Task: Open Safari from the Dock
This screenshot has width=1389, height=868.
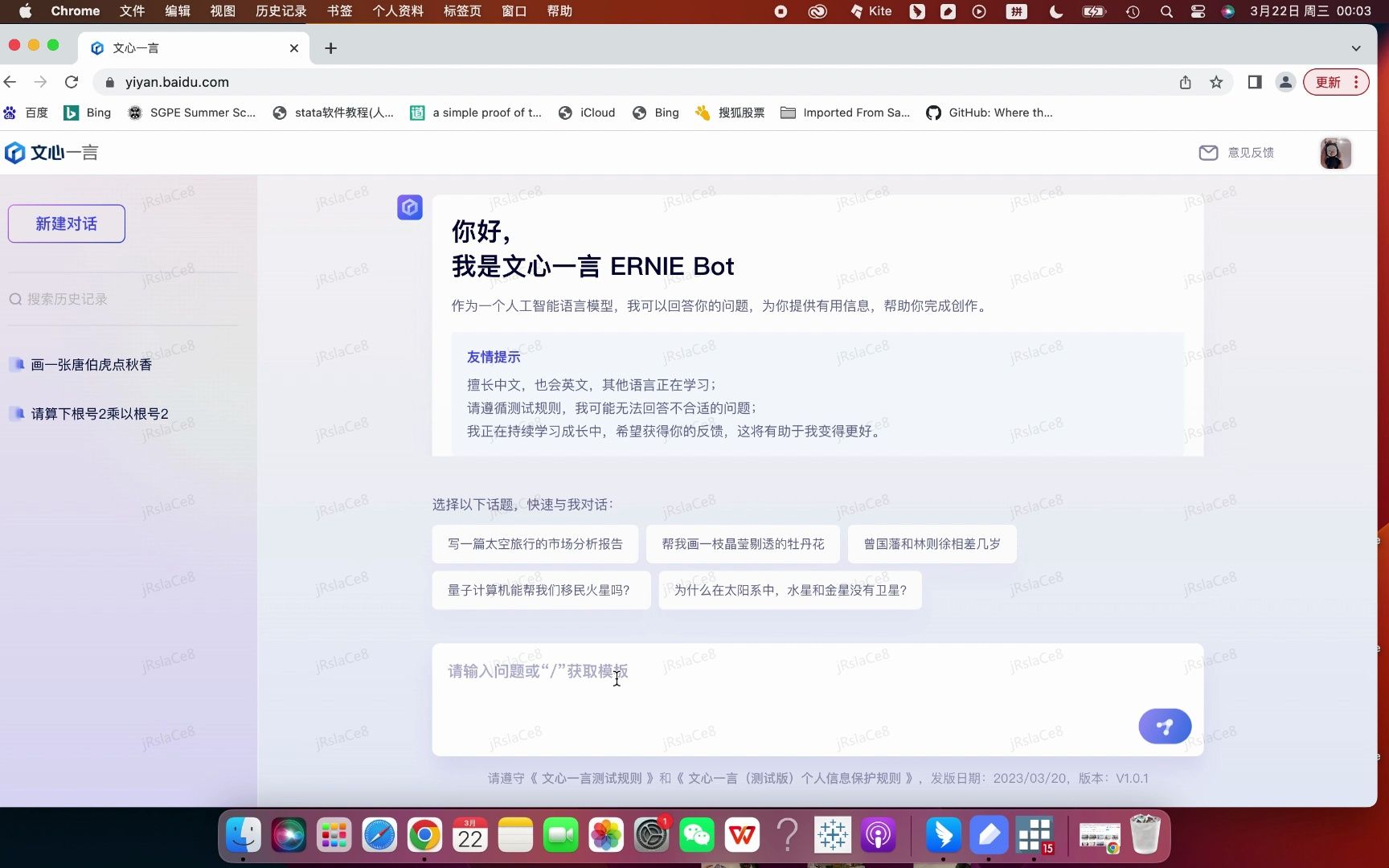Action: click(x=379, y=836)
